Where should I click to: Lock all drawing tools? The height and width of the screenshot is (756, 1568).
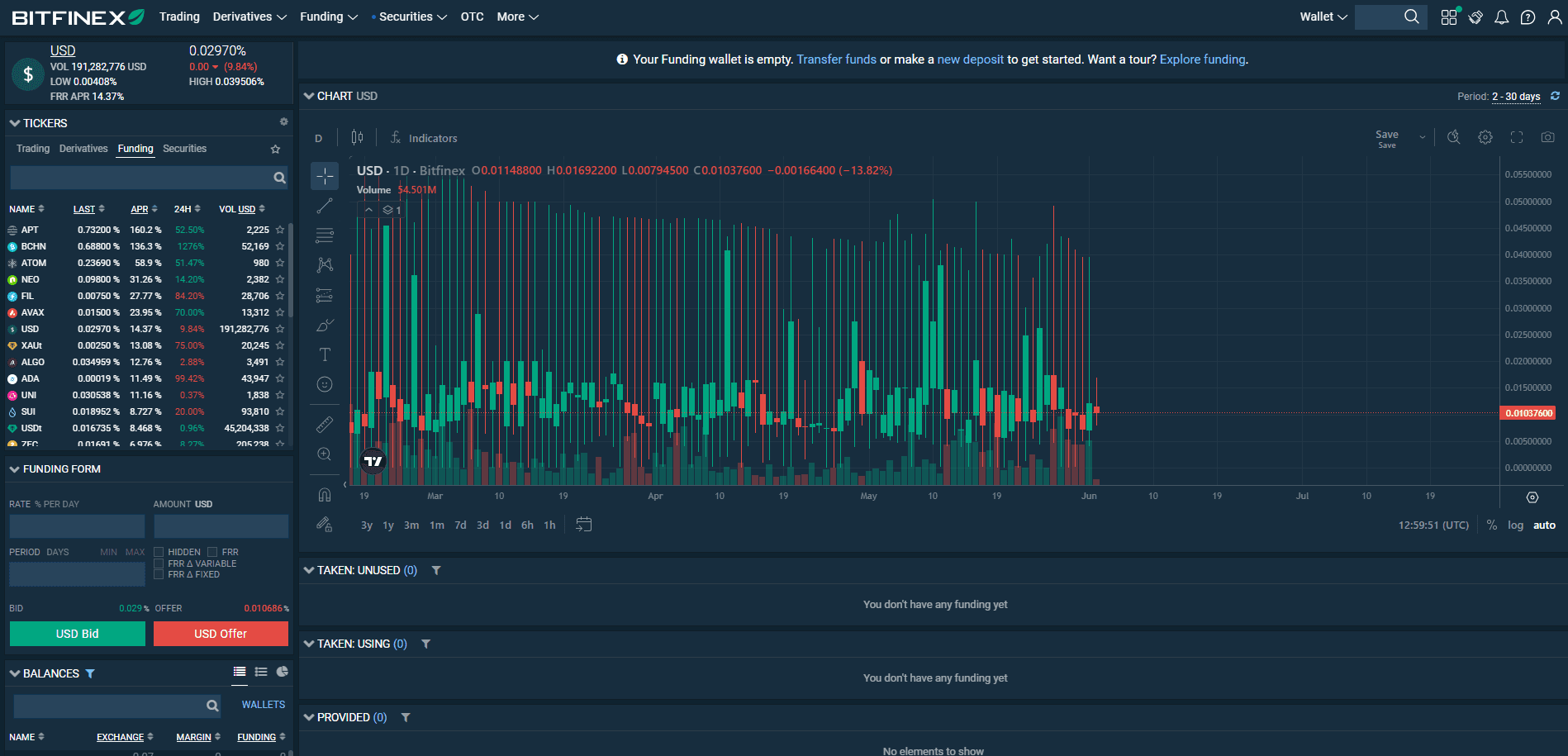325,525
